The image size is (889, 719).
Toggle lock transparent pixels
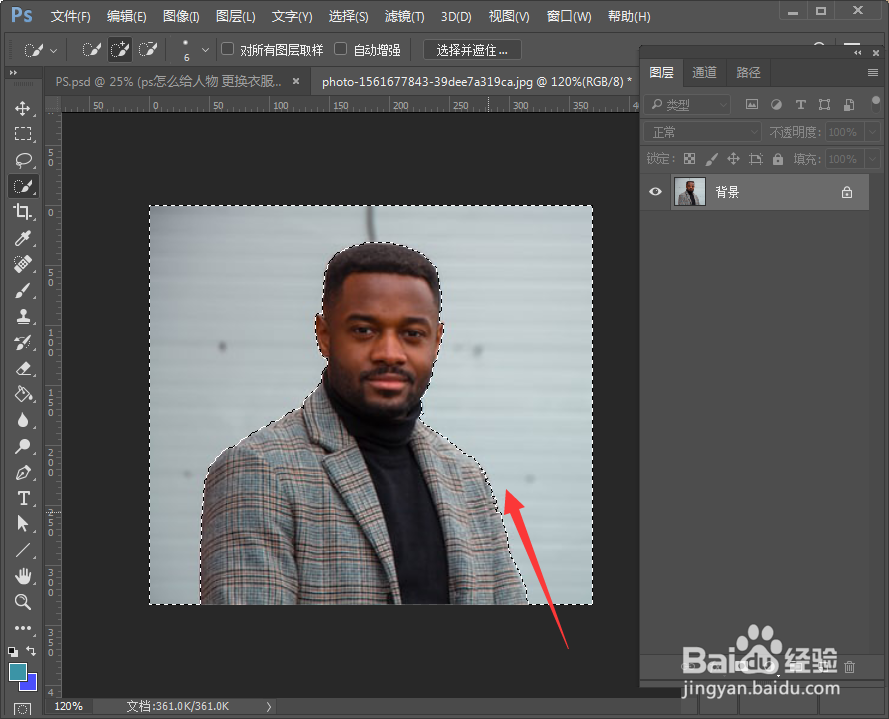pos(689,159)
